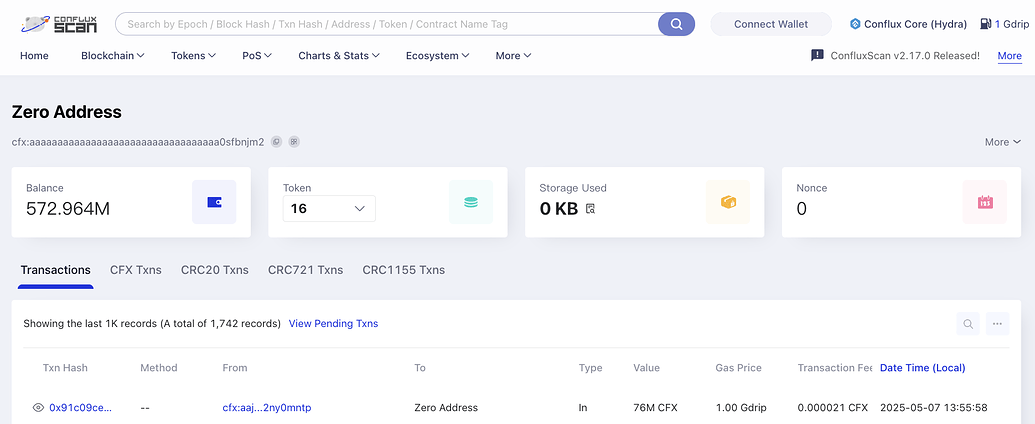Open View Pending Txns link
Image resolution: width=1035 pixels, height=424 pixels.
(x=333, y=324)
